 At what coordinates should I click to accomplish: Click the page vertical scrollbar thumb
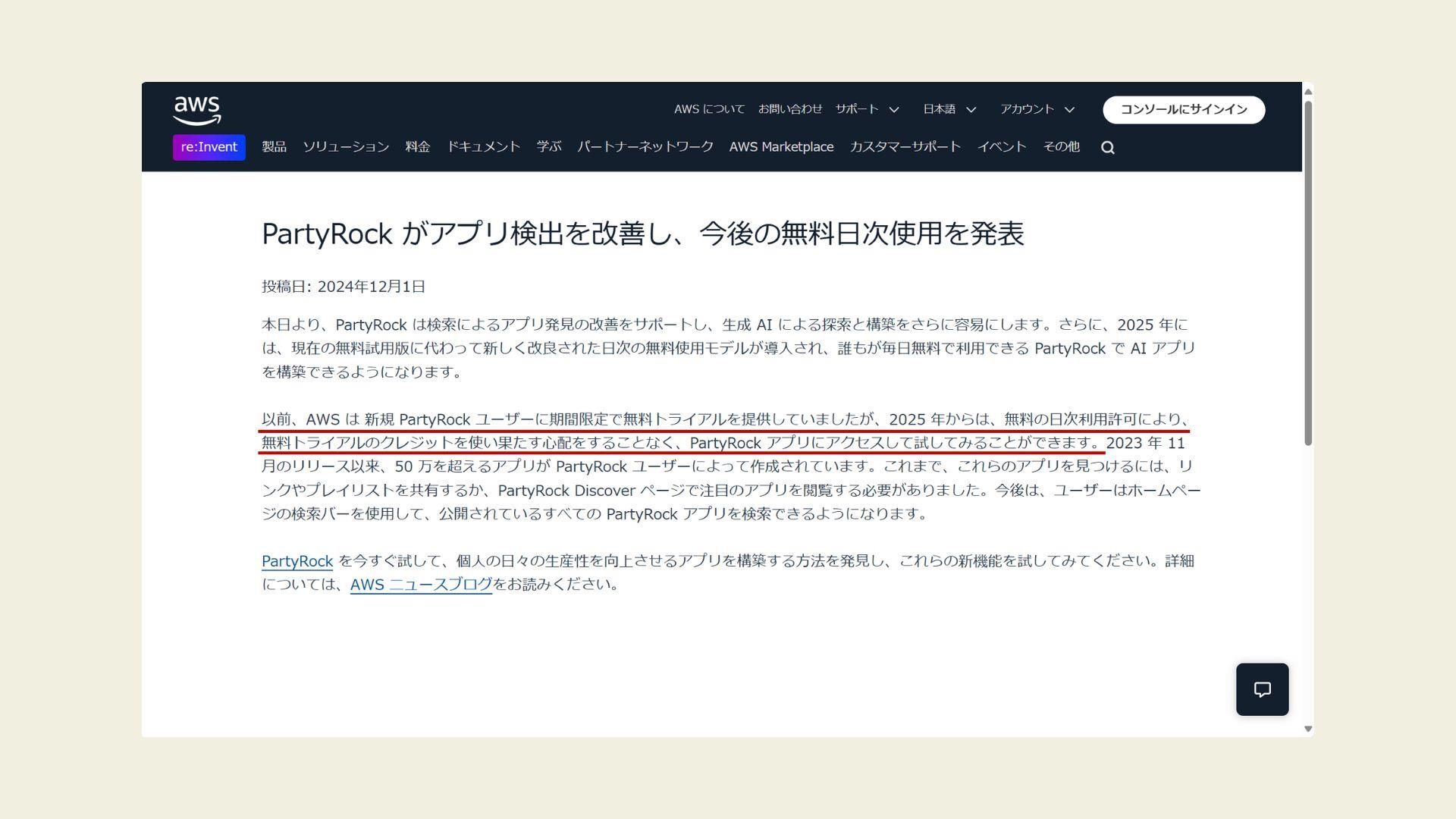pos(1307,273)
